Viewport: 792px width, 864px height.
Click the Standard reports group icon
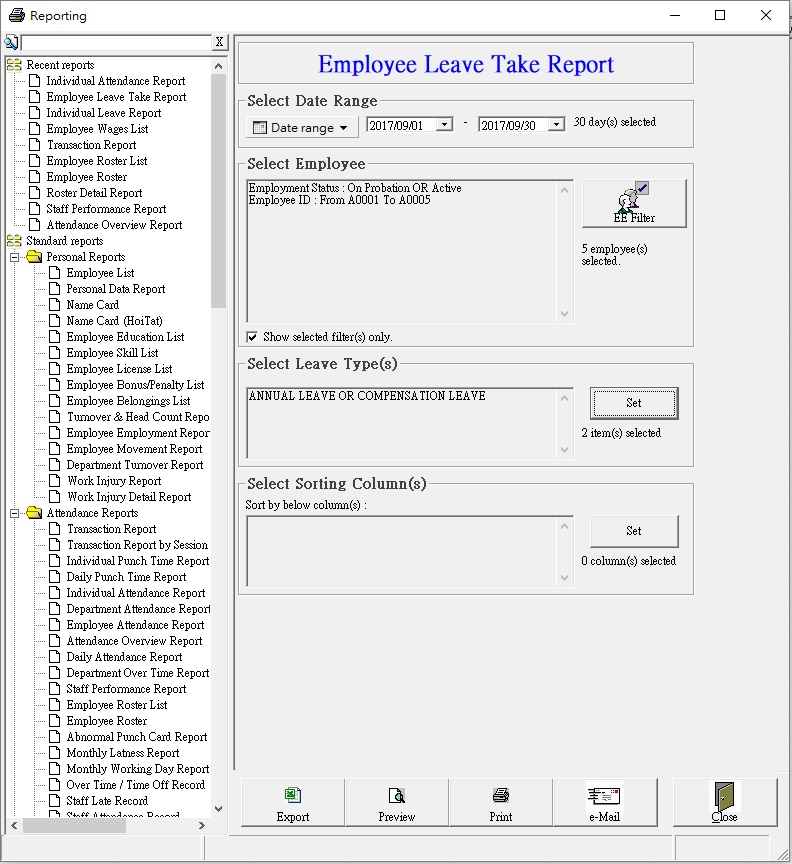click(14, 241)
